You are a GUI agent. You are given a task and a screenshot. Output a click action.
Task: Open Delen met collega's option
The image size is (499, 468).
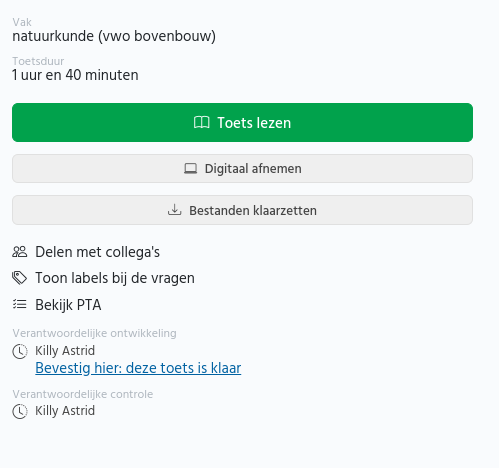tap(97, 252)
